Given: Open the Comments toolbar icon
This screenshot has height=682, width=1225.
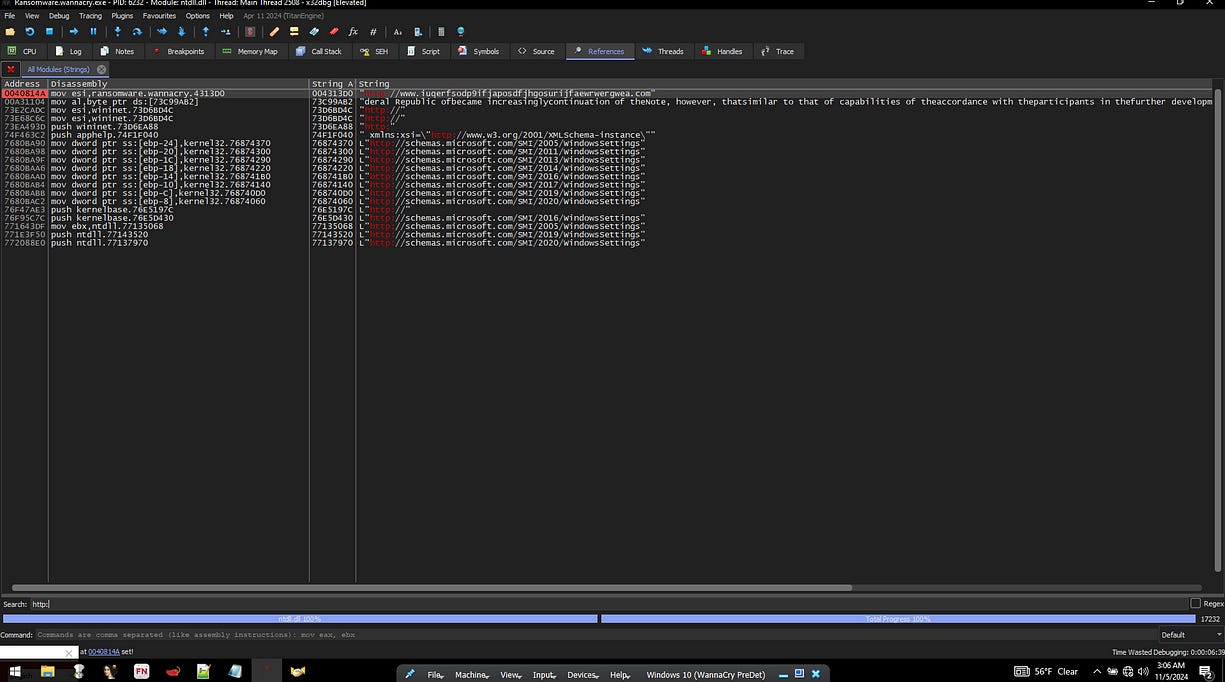Looking at the screenshot, I should [294, 32].
